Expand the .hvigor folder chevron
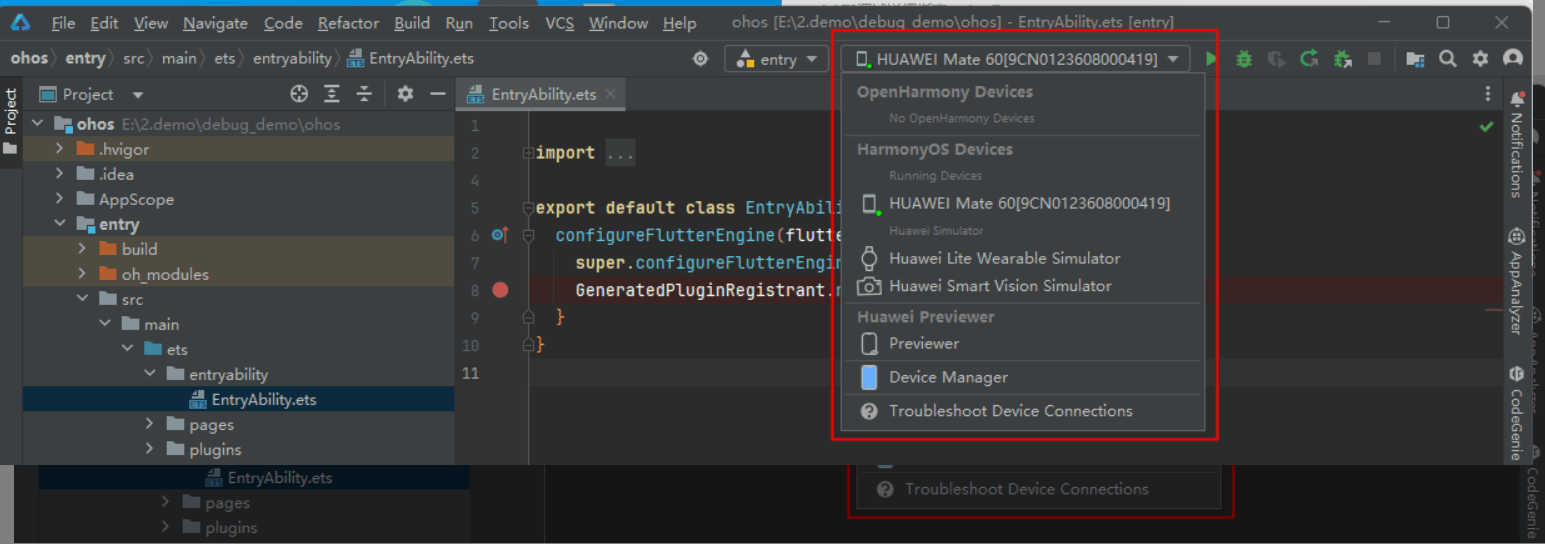This screenshot has height=544, width=1545. point(60,149)
